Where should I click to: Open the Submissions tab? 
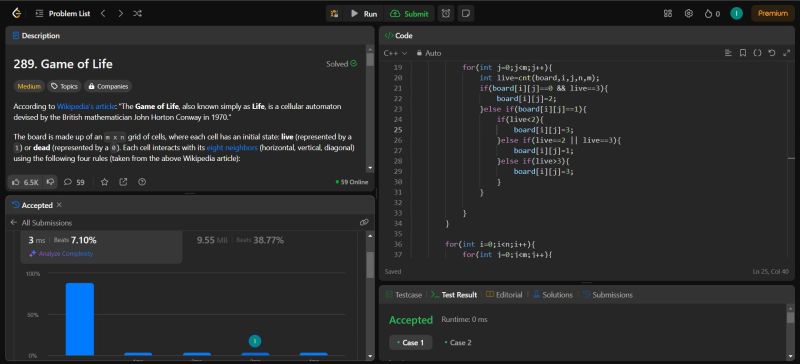[x=608, y=295]
